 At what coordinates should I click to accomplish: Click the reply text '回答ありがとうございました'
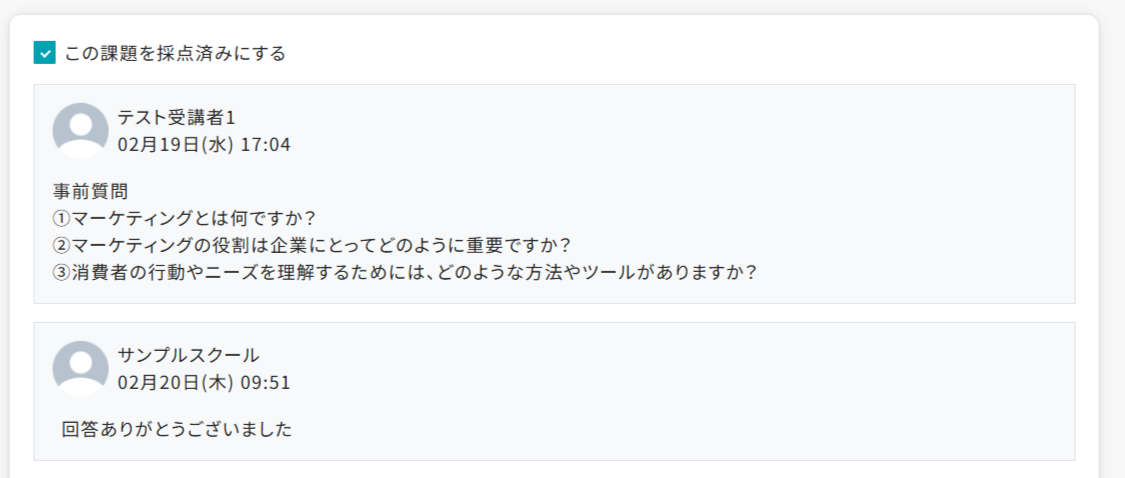pos(177,430)
